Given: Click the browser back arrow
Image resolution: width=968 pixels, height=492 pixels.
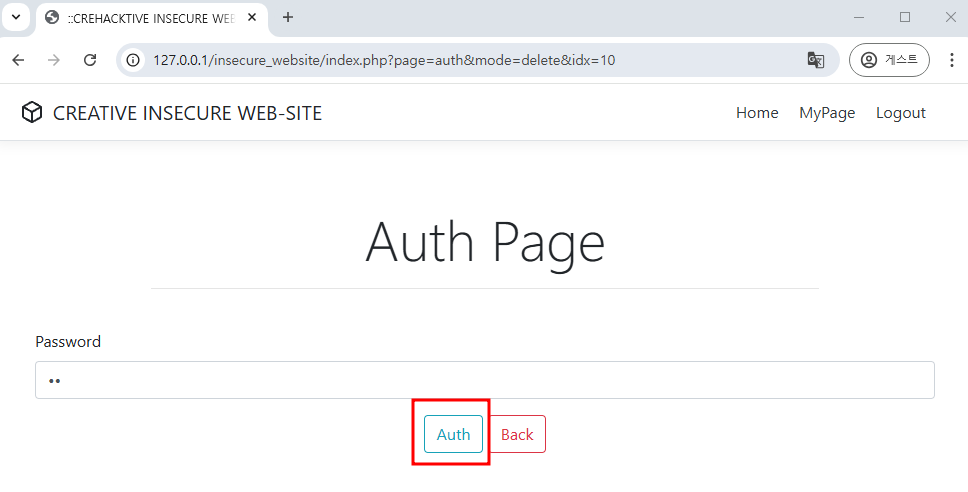Looking at the screenshot, I should 19,60.
